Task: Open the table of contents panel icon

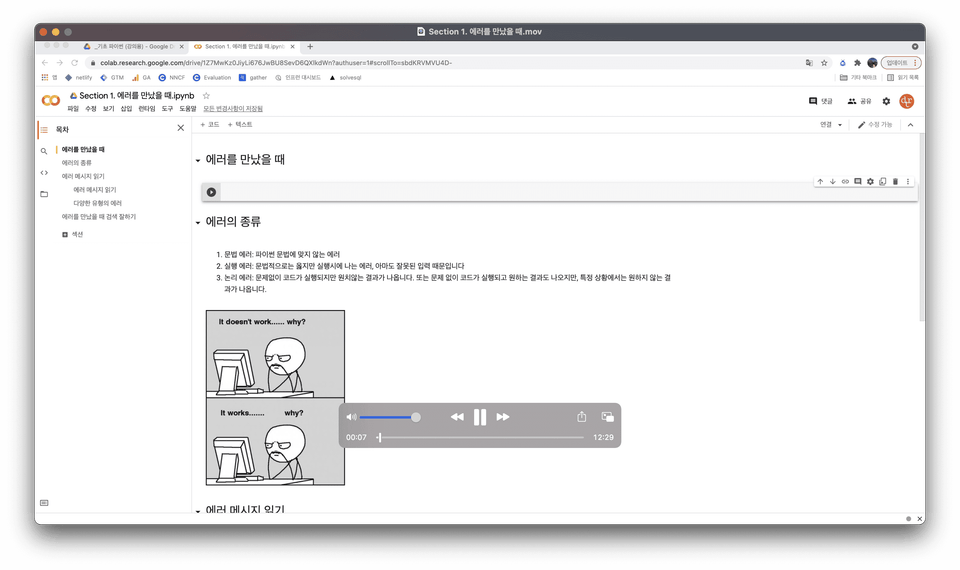Action: tap(44, 130)
